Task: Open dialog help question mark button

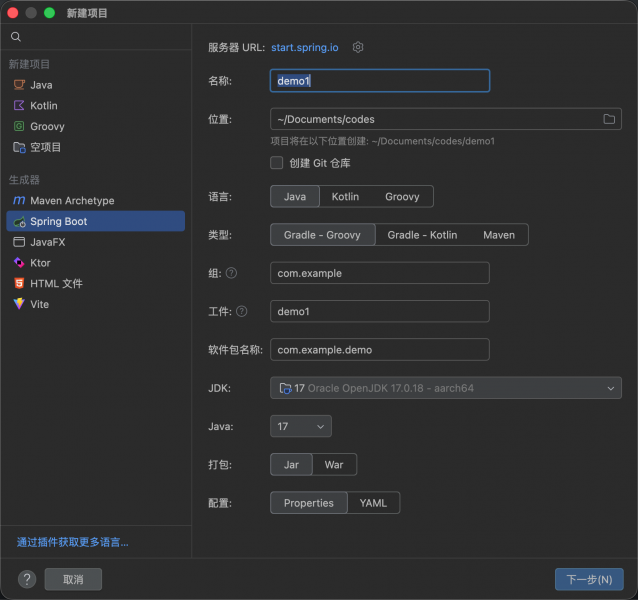Action: point(27,579)
